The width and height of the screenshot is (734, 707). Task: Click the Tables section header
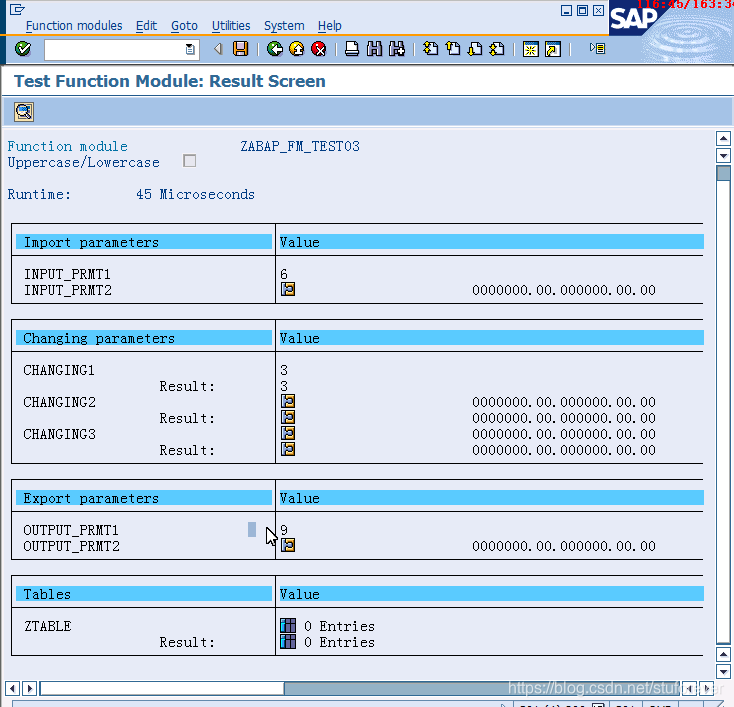click(144, 594)
